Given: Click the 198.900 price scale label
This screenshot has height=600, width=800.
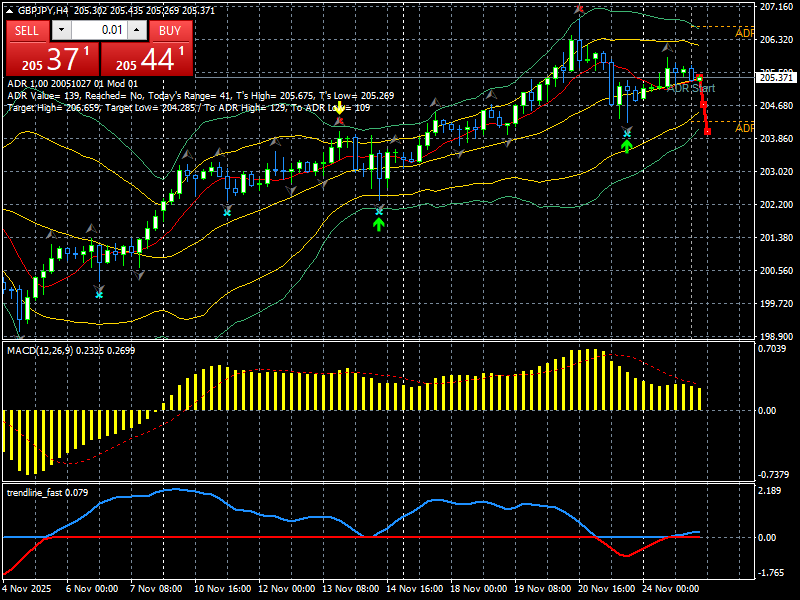Looking at the screenshot, I should [777, 337].
